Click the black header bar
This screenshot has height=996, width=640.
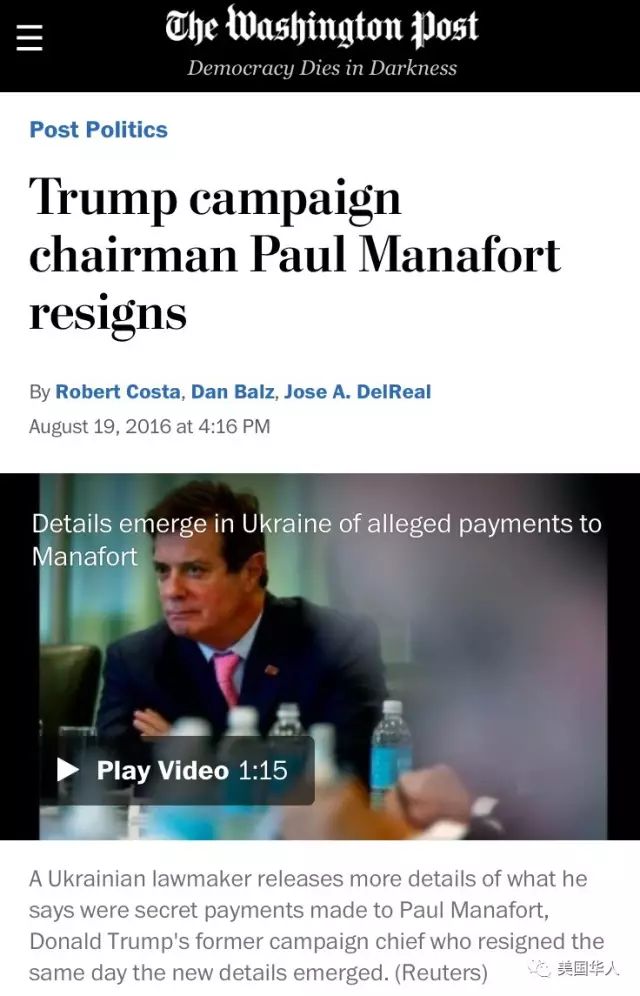pos(320,46)
